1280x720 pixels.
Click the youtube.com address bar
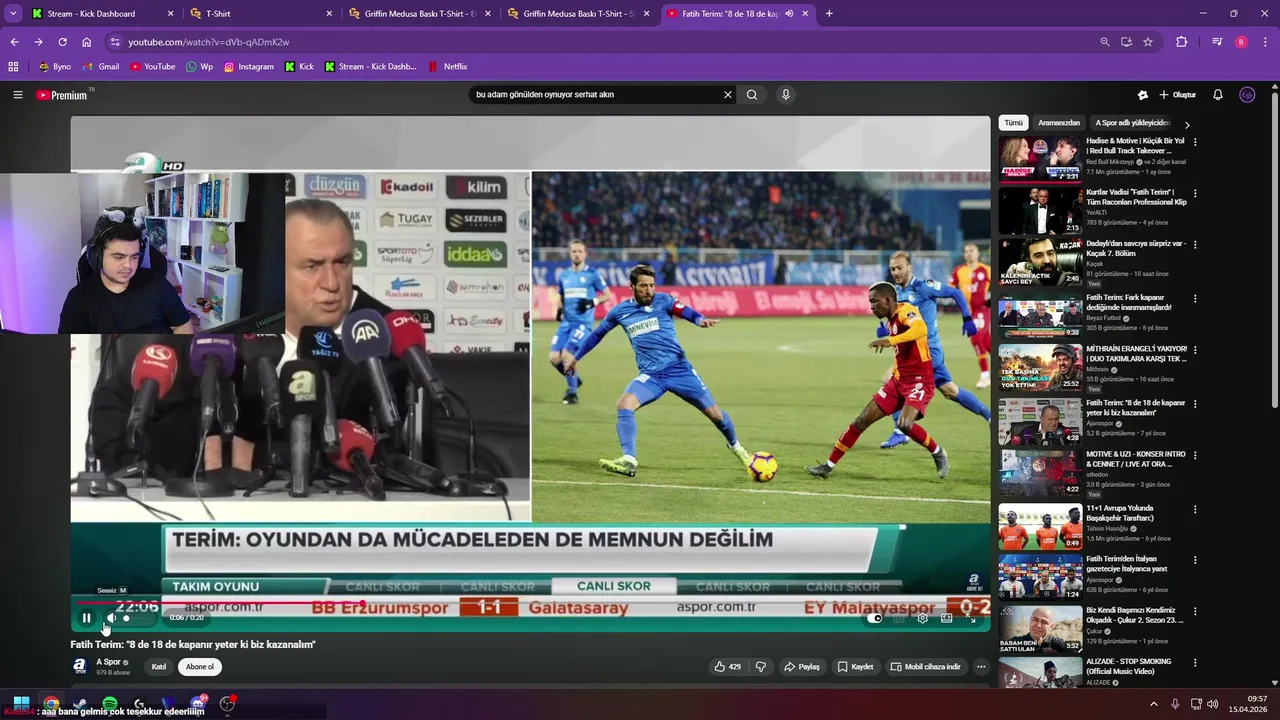pyautogui.click(x=600, y=42)
